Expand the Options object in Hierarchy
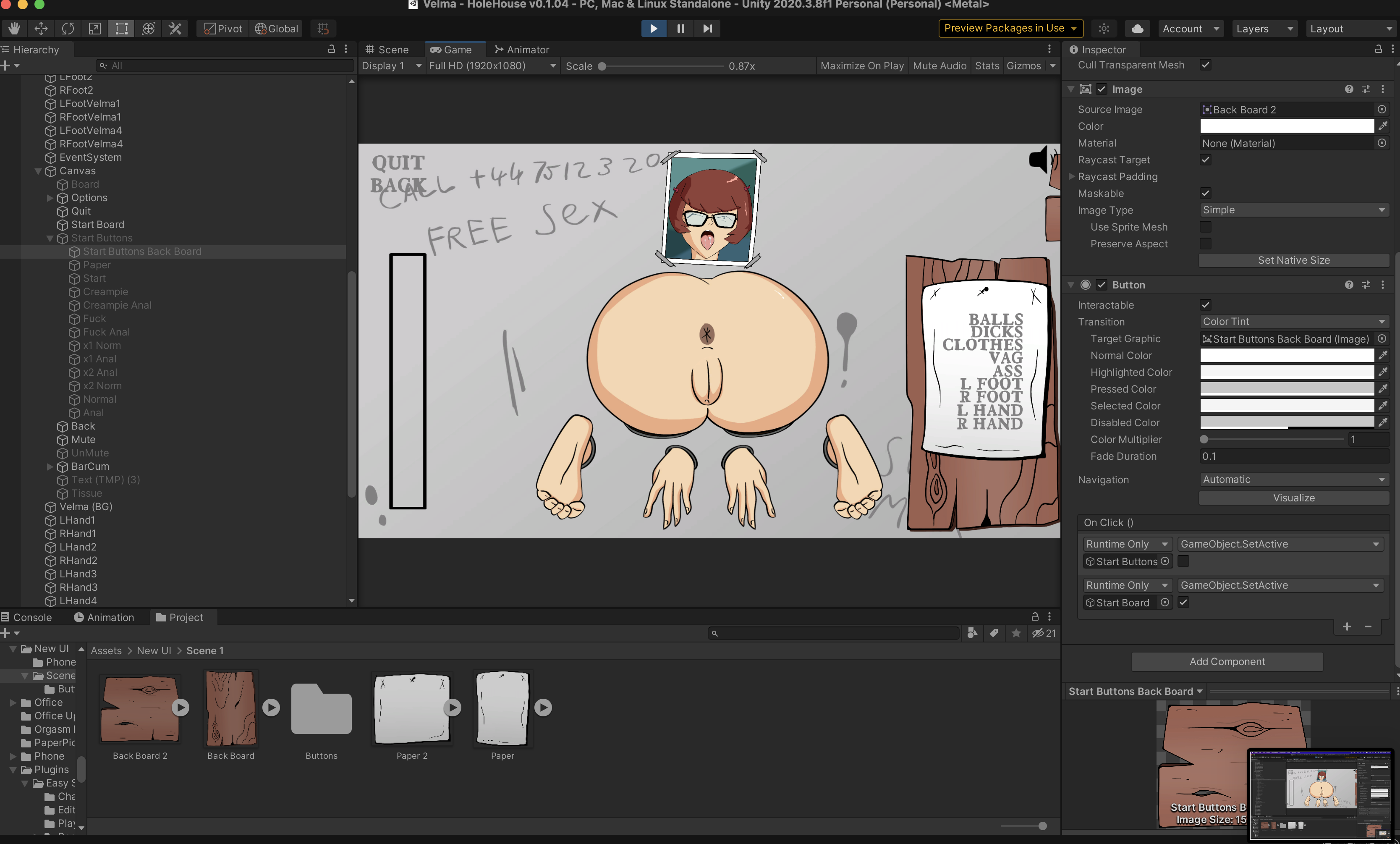 (50, 198)
